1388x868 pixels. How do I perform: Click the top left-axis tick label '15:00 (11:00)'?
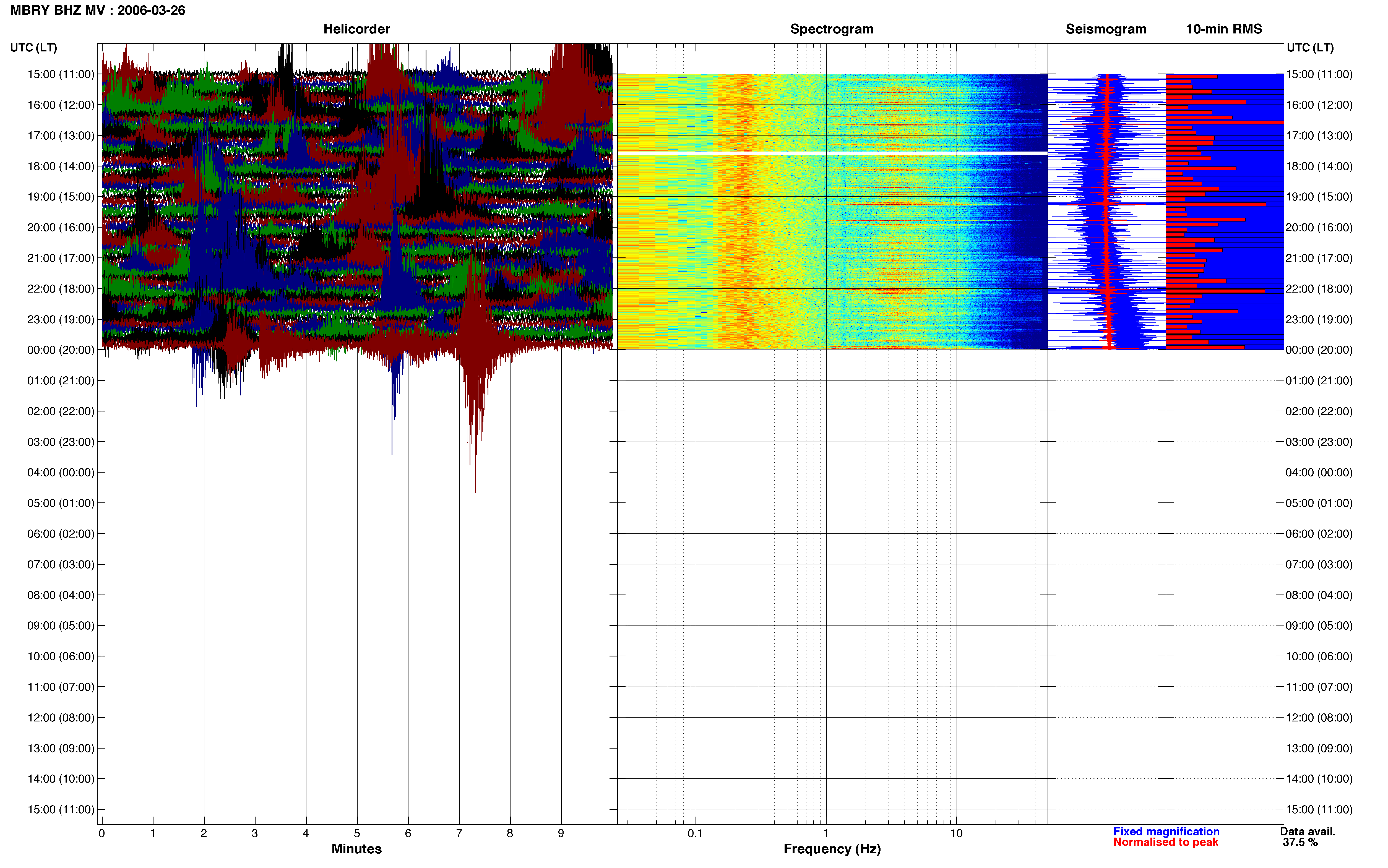pos(61,74)
